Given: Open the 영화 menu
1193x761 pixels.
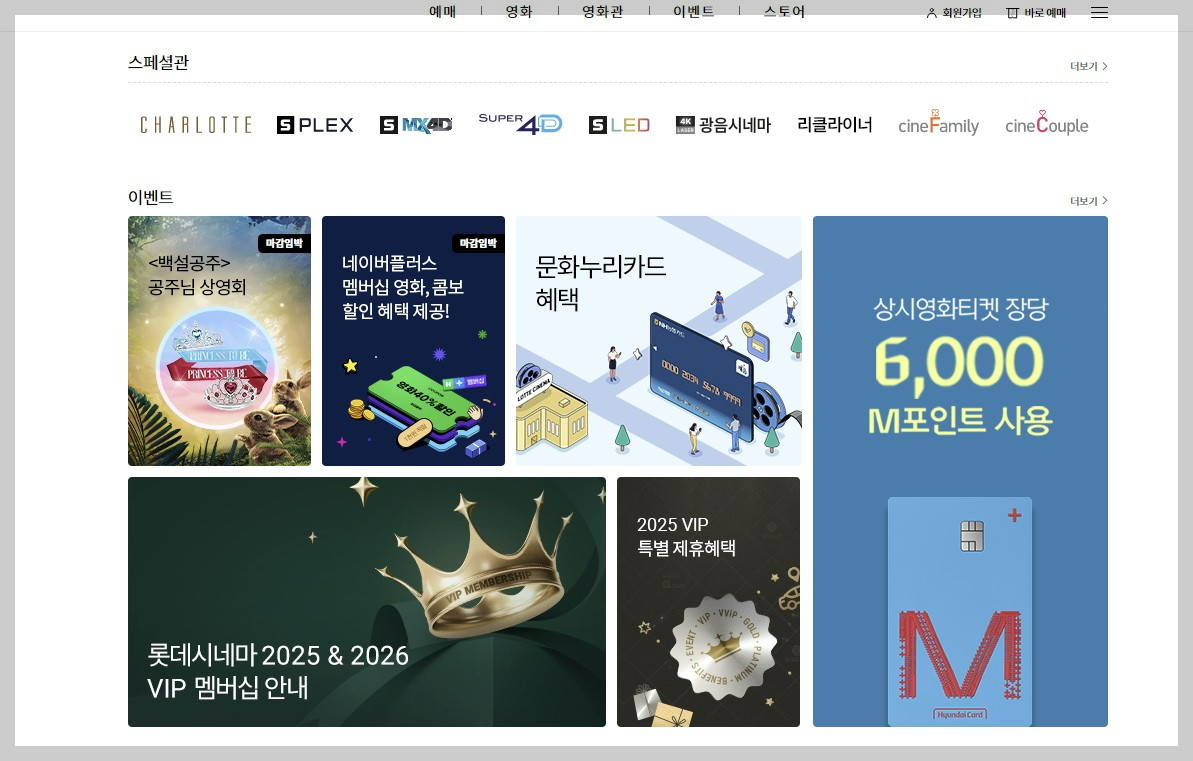Looking at the screenshot, I should pyautogui.click(x=519, y=11).
